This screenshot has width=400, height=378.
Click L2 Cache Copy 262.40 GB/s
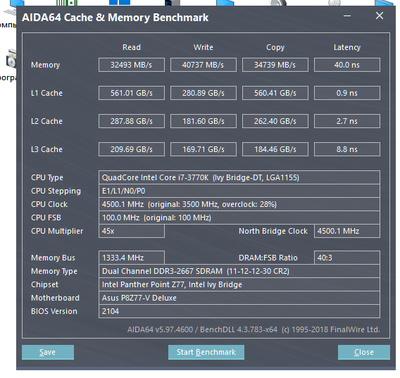[275, 121]
